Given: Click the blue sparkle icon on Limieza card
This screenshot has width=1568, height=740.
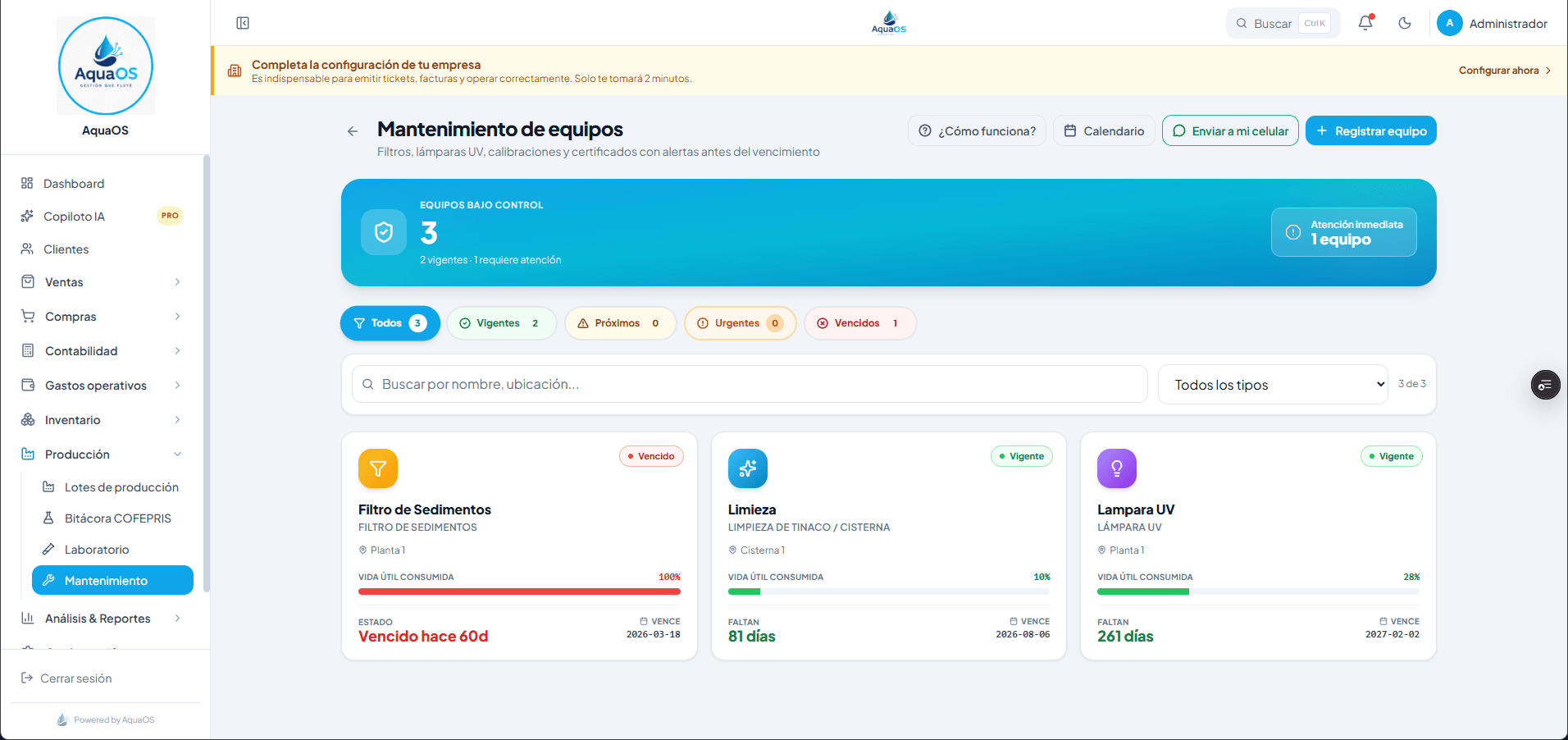Looking at the screenshot, I should pyautogui.click(x=748, y=468).
